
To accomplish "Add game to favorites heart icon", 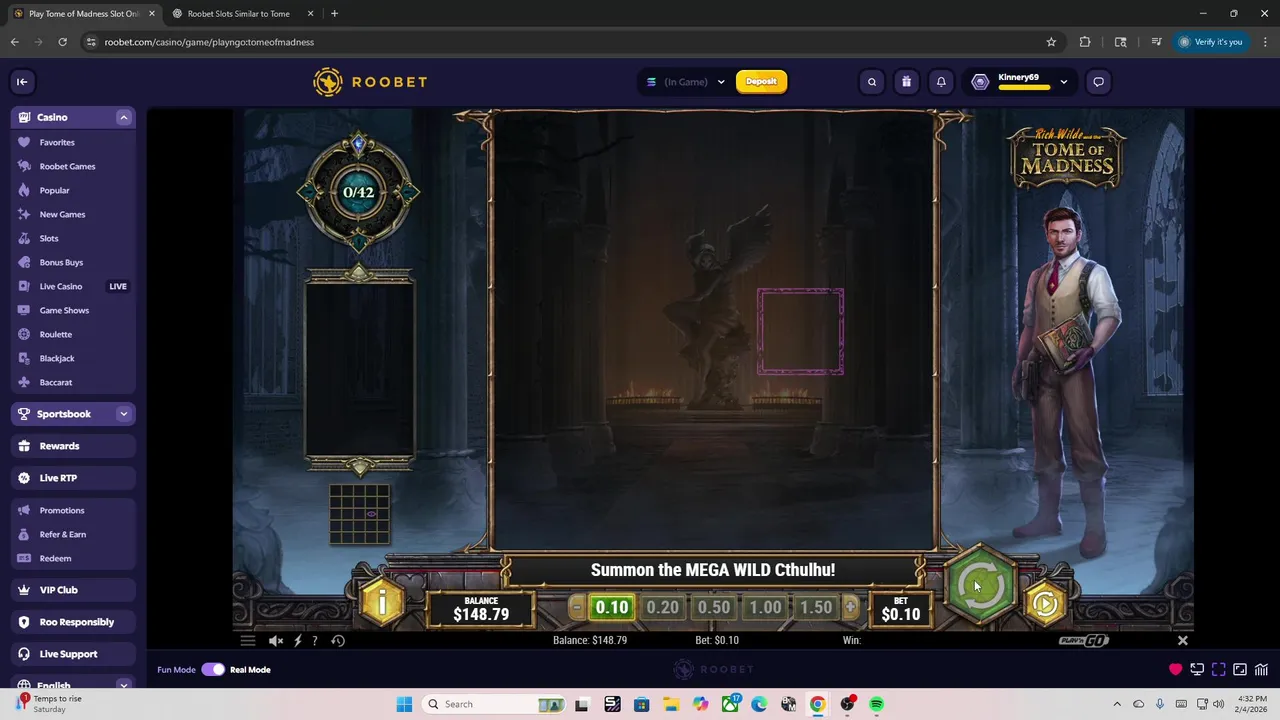I will click(1176, 669).
